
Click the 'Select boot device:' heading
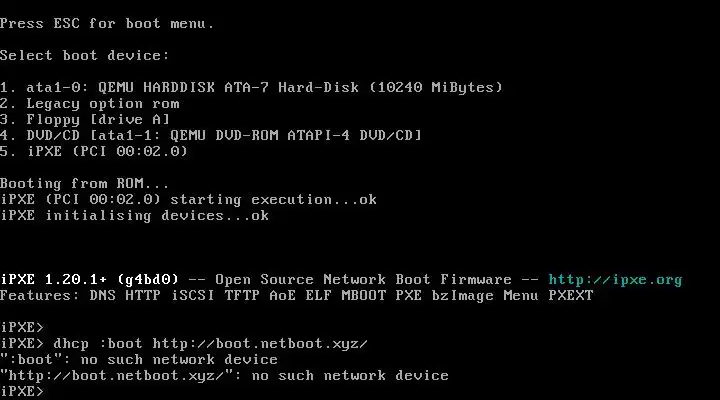85,55
